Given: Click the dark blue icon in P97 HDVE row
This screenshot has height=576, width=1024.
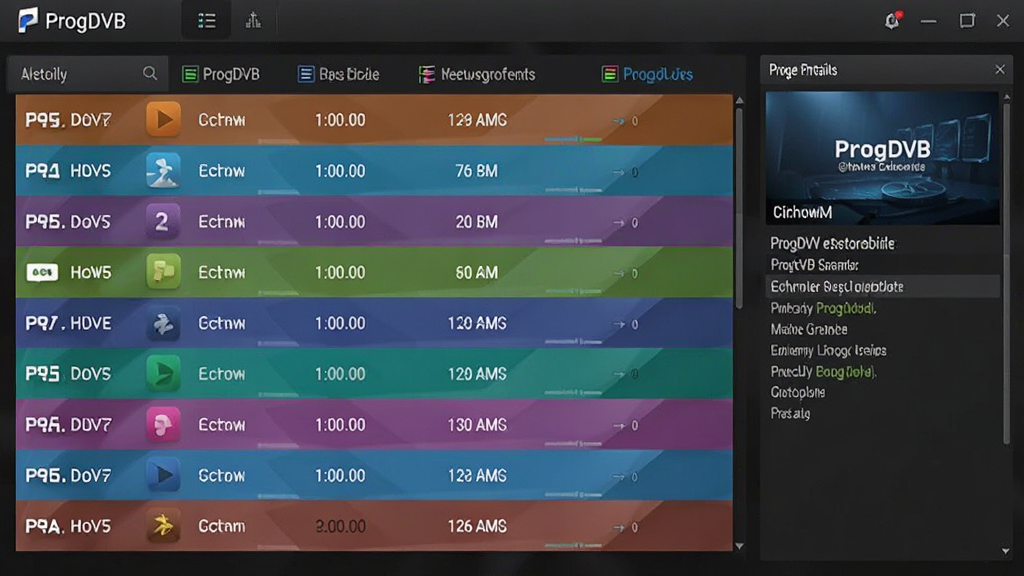Looking at the screenshot, I should [x=163, y=323].
